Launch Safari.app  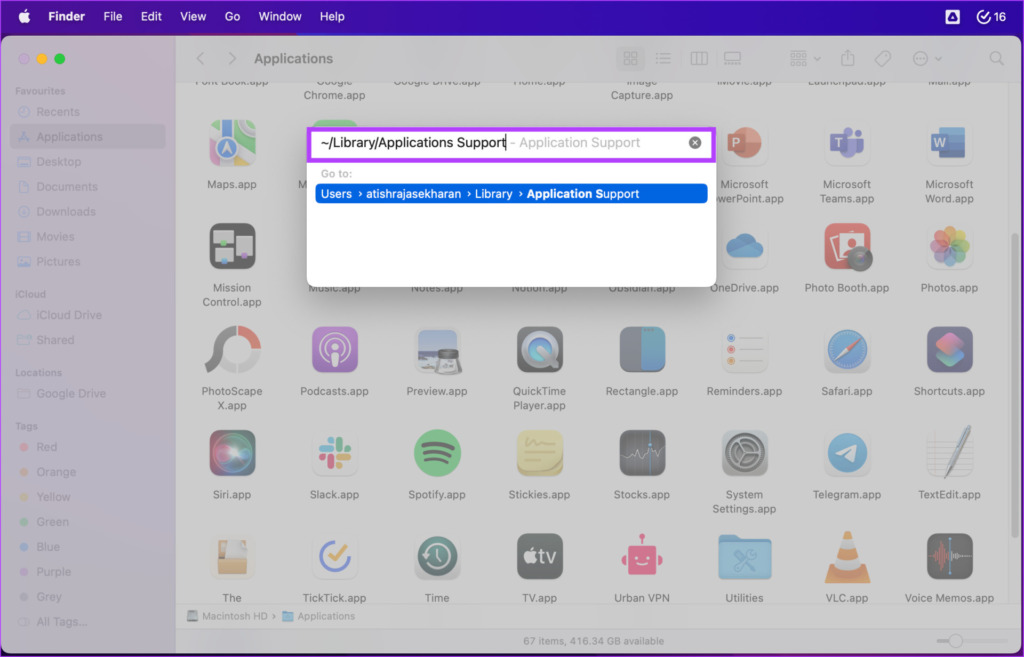(847, 349)
